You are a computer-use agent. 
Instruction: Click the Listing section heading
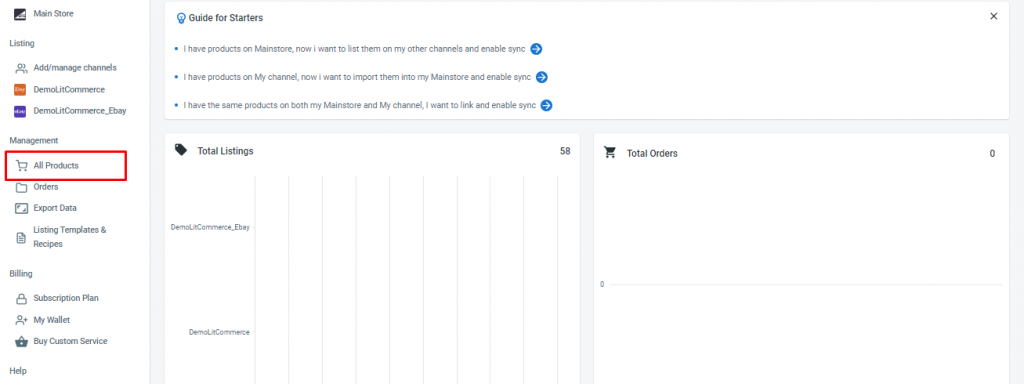pyautogui.click(x=22, y=44)
